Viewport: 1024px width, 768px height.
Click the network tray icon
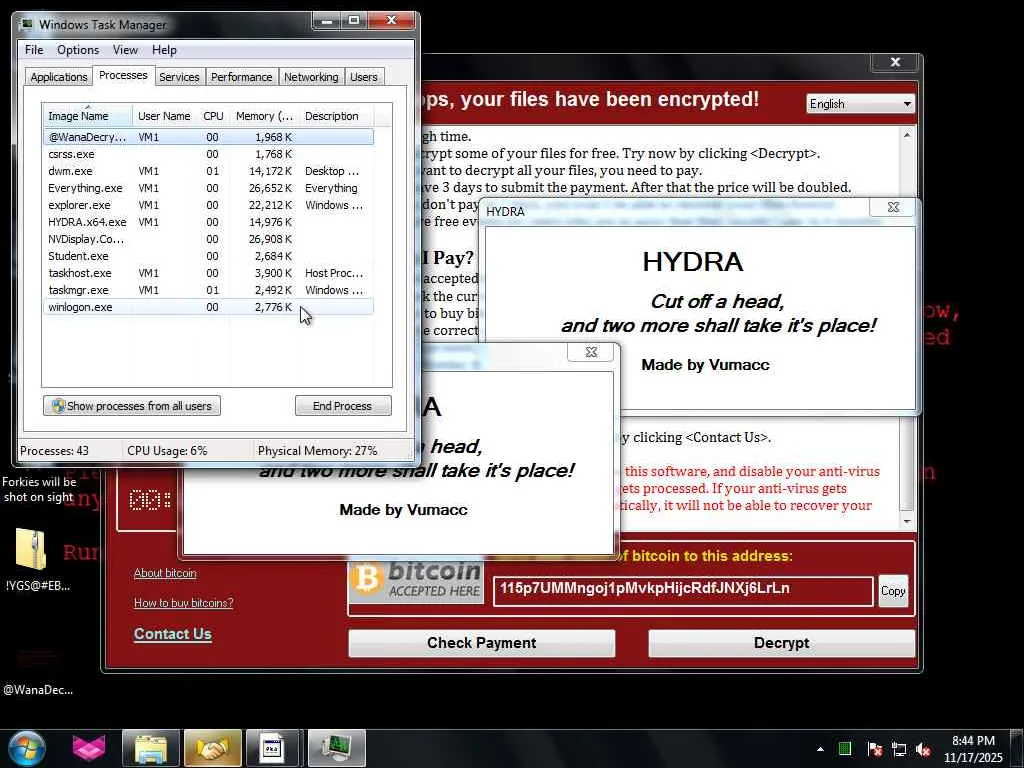(x=899, y=749)
